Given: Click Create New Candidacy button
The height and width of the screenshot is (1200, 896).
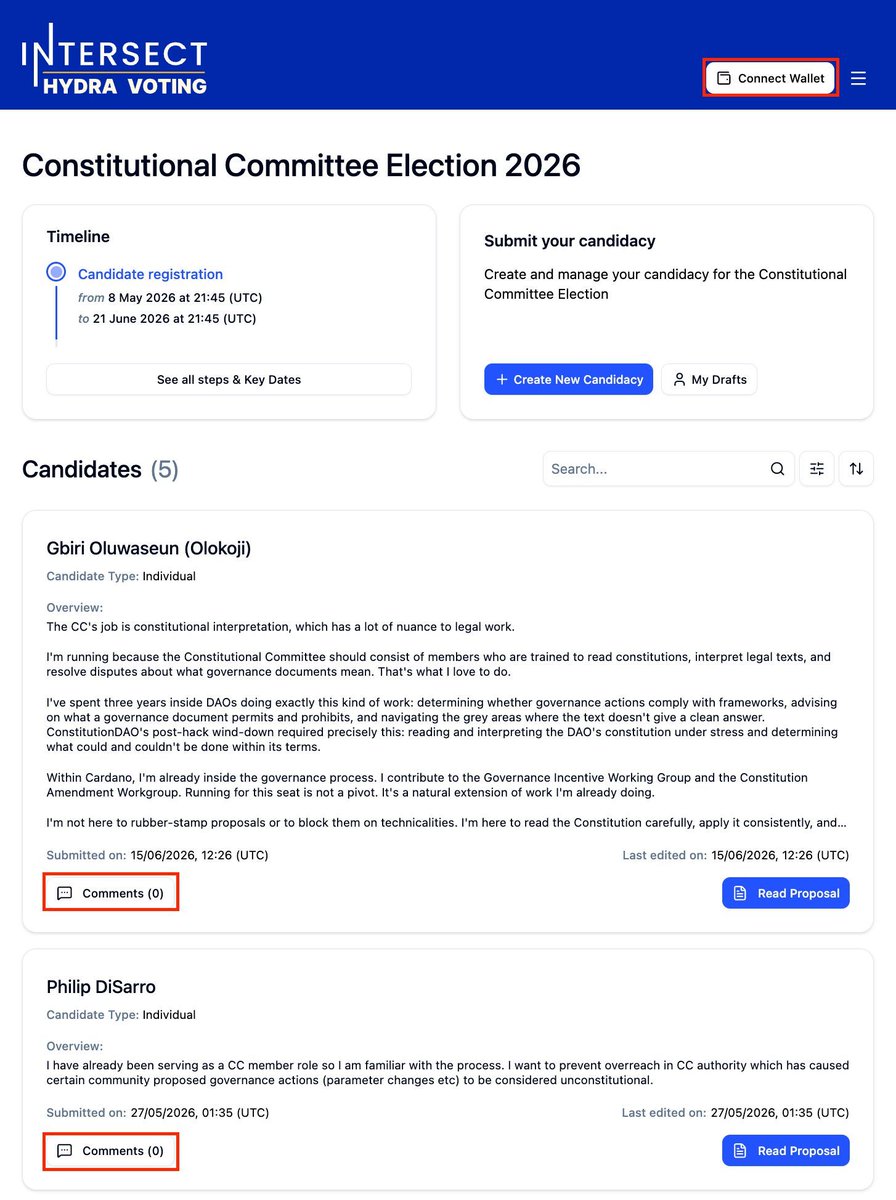Looking at the screenshot, I should (569, 380).
